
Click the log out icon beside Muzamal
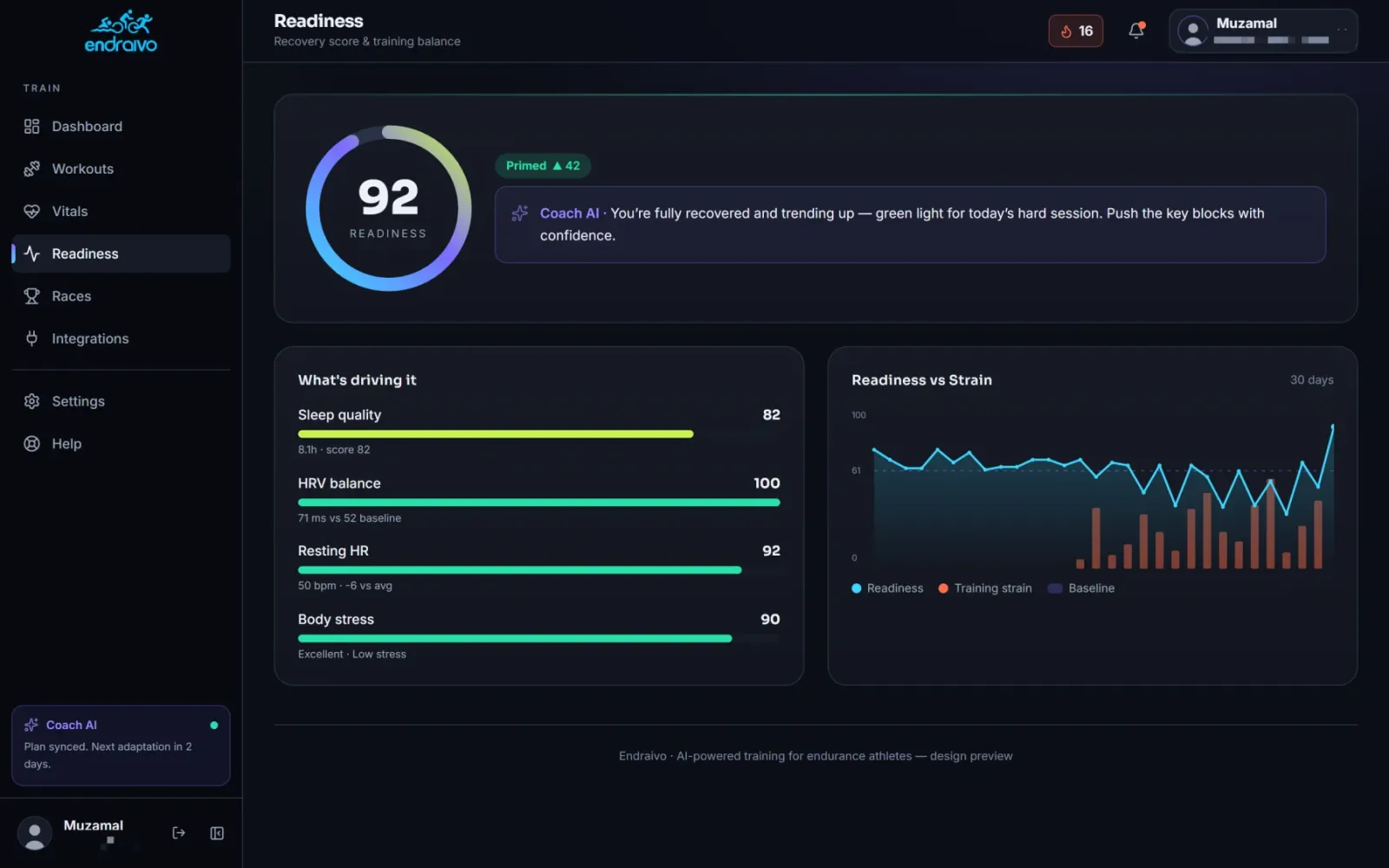(179, 833)
